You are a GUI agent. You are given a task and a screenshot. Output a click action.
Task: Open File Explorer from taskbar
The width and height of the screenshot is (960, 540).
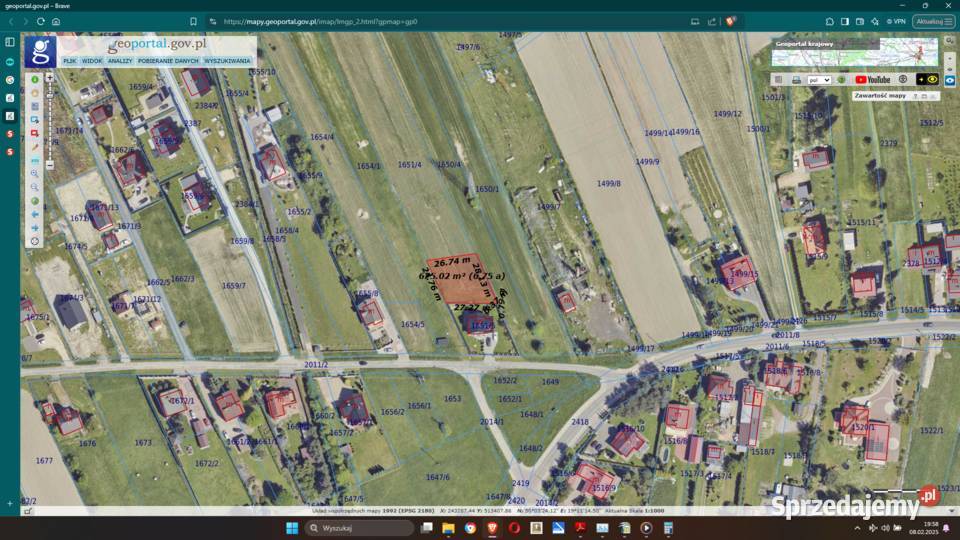click(448, 528)
